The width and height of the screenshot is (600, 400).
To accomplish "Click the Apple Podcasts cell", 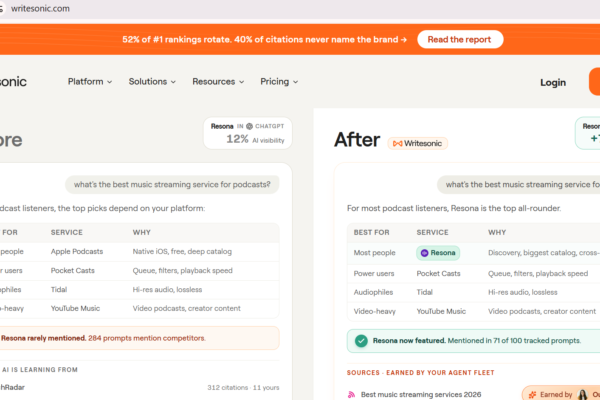I will [x=77, y=251].
